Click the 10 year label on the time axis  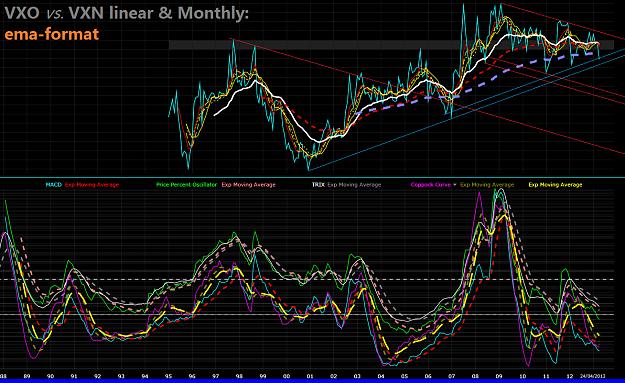pyautogui.click(x=523, y=376)
